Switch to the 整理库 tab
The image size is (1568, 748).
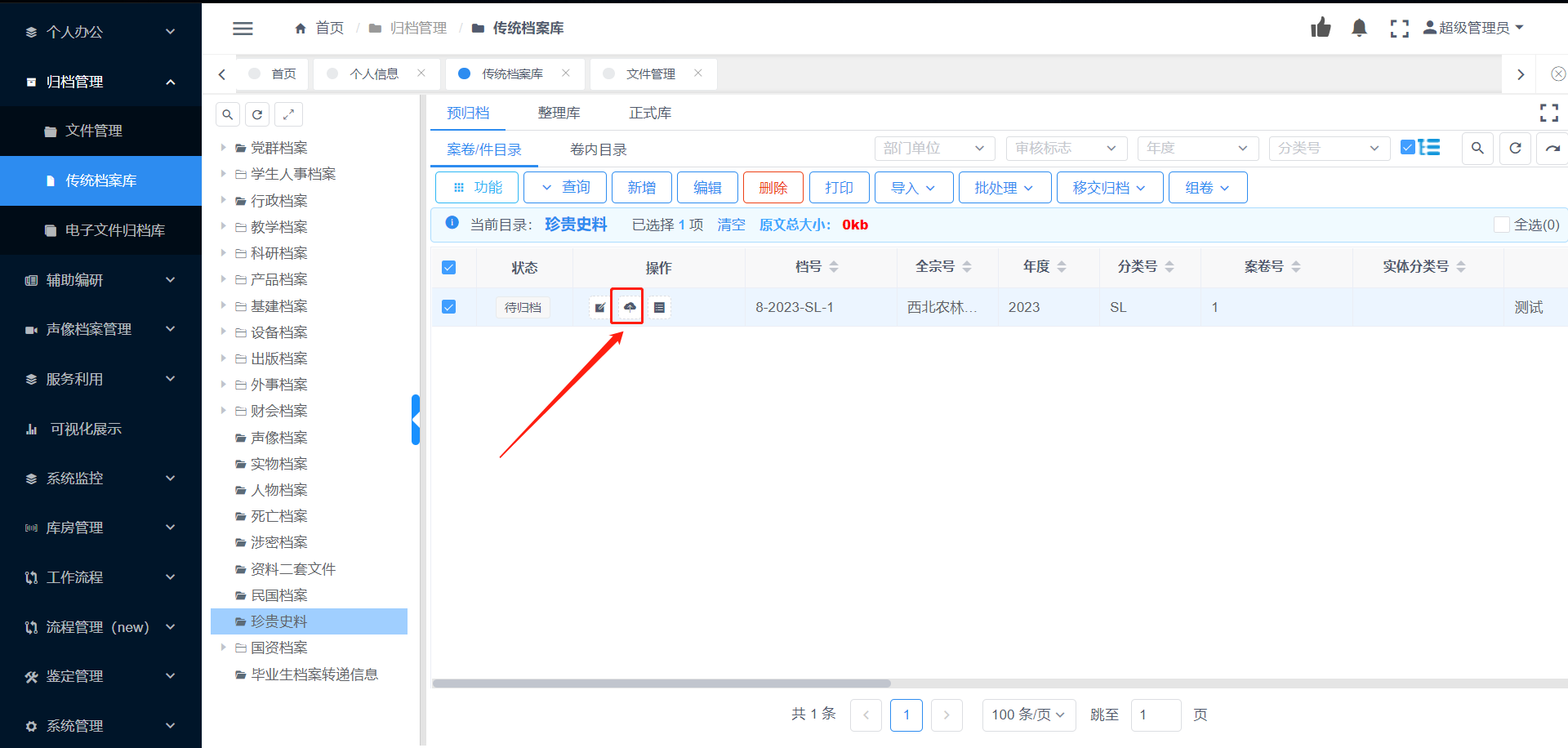[559, 113]
